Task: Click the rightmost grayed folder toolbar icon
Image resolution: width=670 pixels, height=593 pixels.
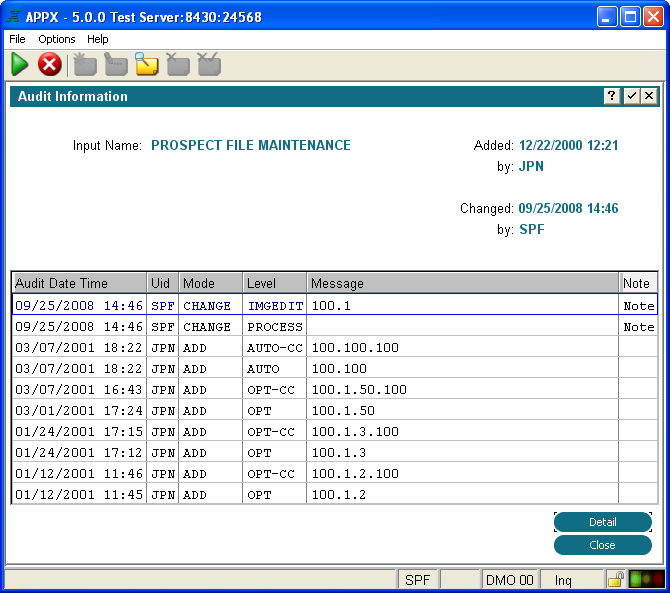Action: [209, 65]
